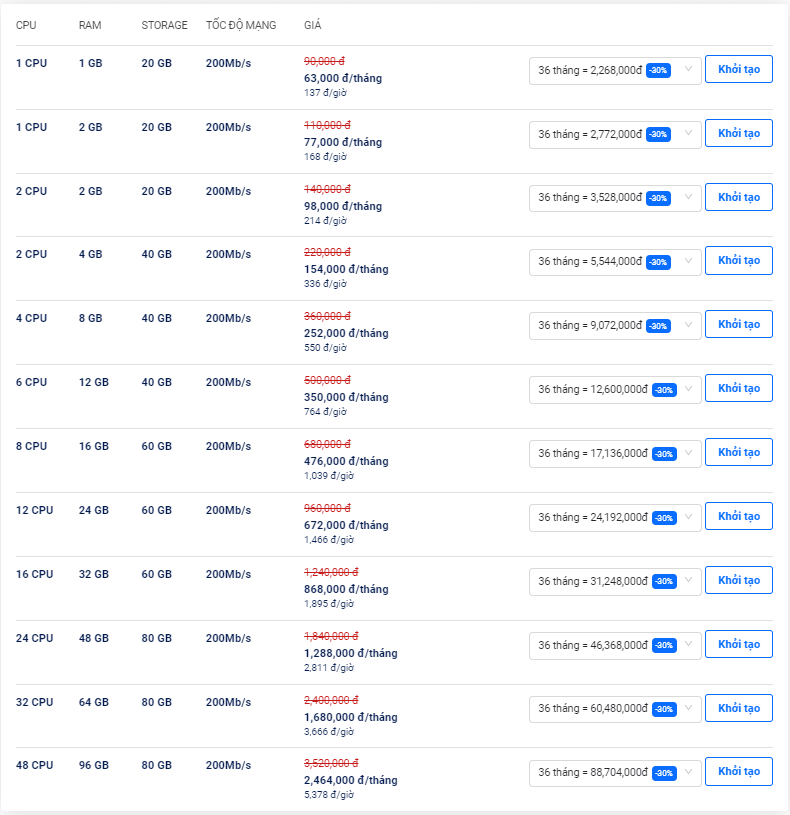
Task: Click the 154,000 đ/tháng price
Action: pos(346,269)
